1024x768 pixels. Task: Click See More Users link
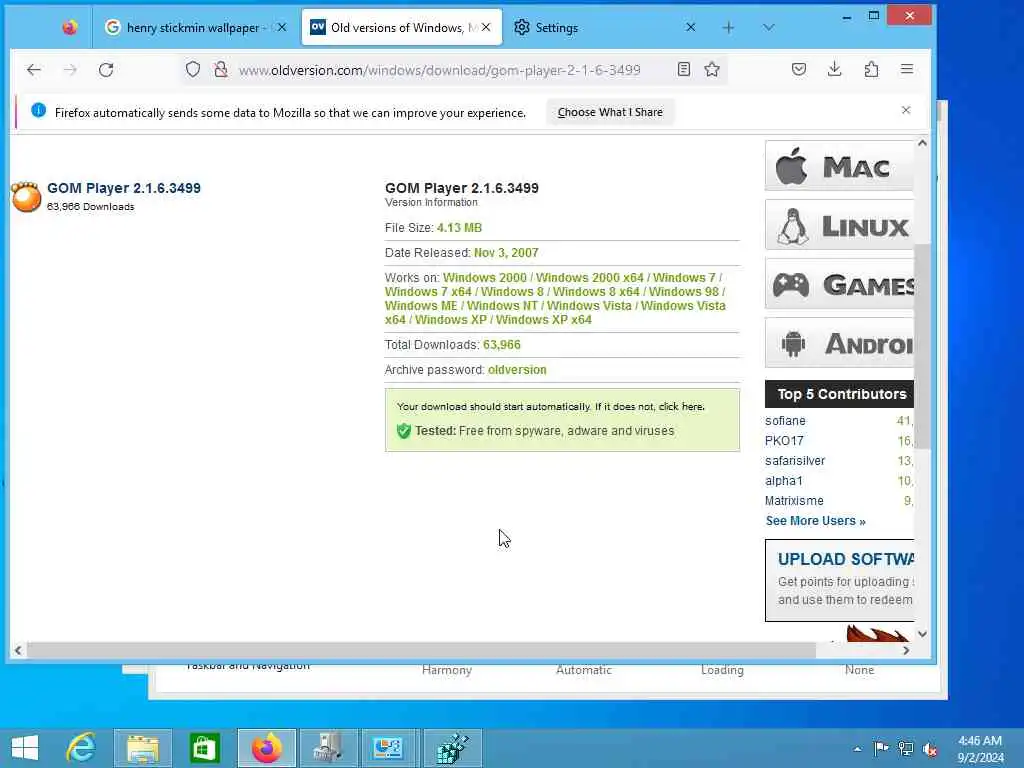tap(816, 521)
